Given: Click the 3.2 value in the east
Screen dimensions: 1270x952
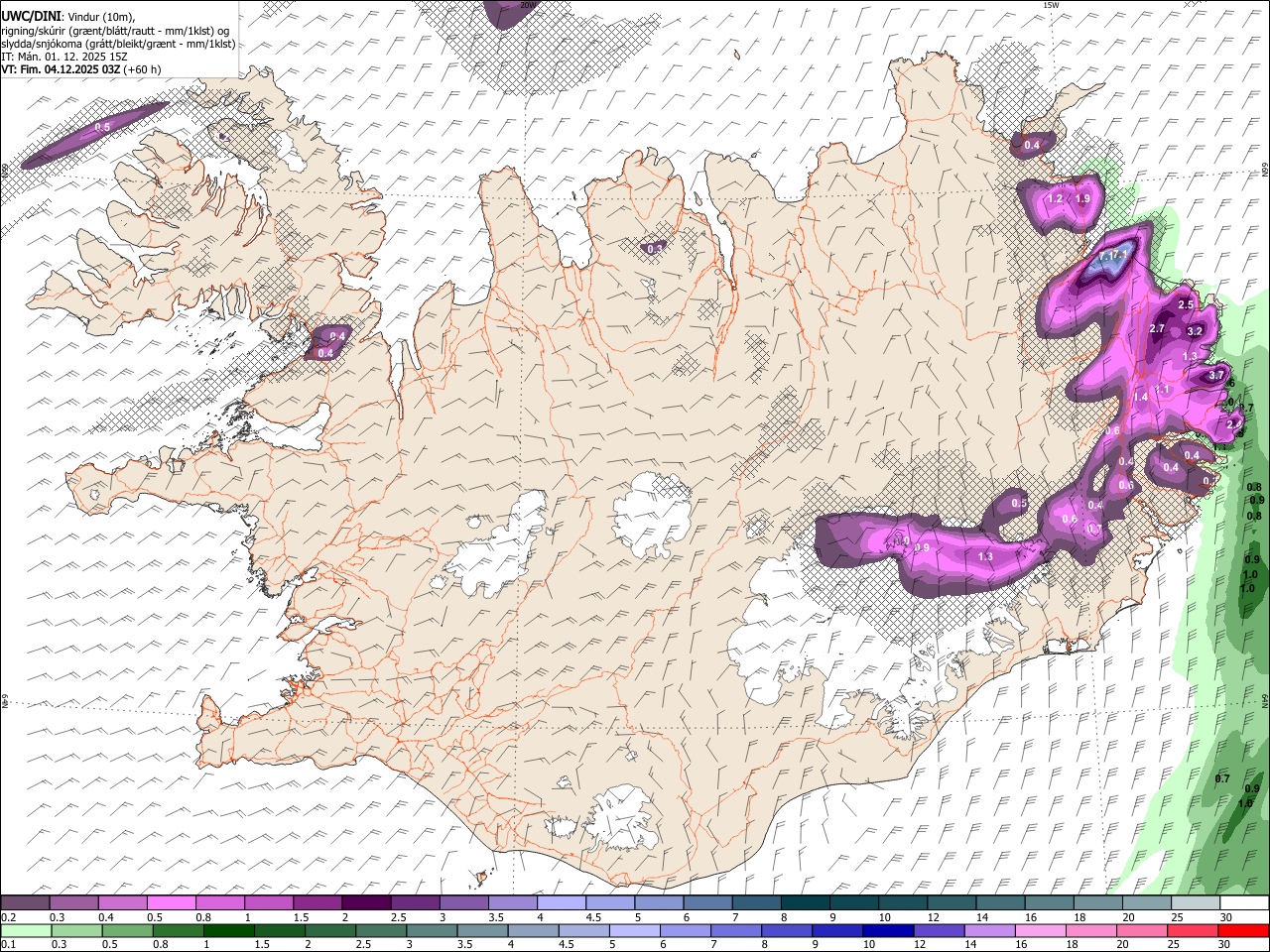Looking at the screenshot, I should (1195, 332).
